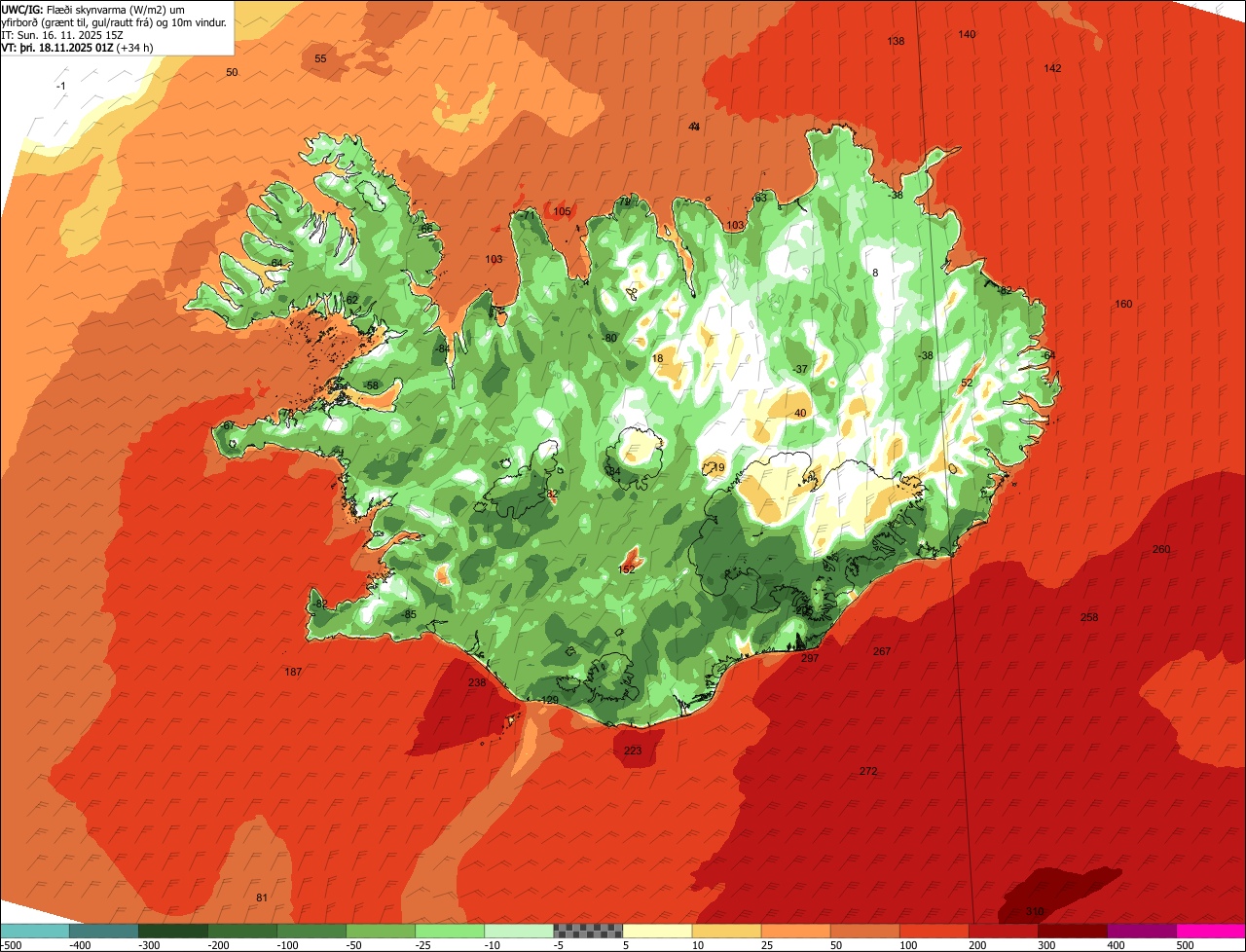The image size is (1246, 952).
Task: Click the '142' map value
Action: pos(1052,68)
